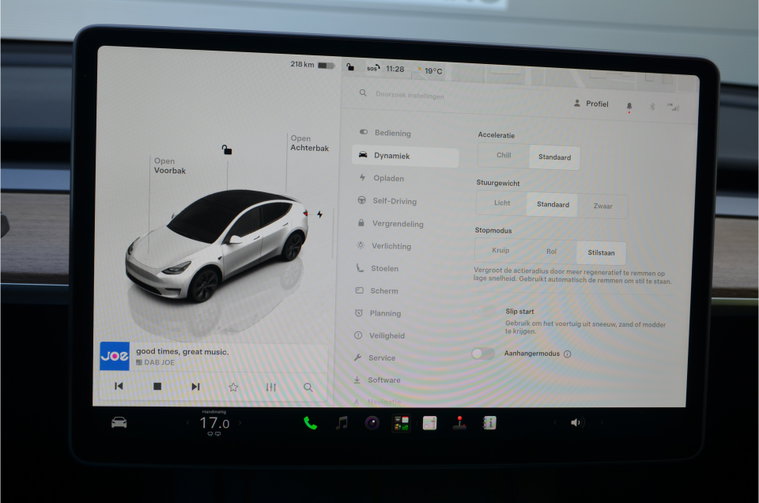Tap the Bluetooth icon
759x503 pixels.
tap(652, 106)
